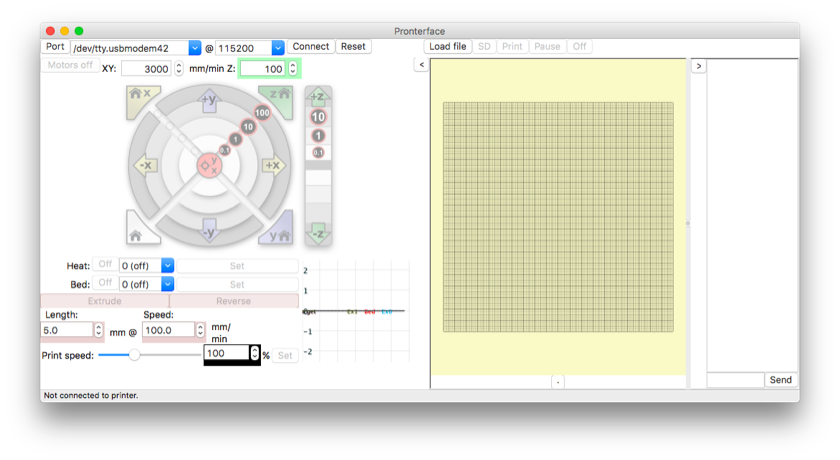
Task: Click the print bed grid preview
Action: pyautogui.click(x=558, y=217)
